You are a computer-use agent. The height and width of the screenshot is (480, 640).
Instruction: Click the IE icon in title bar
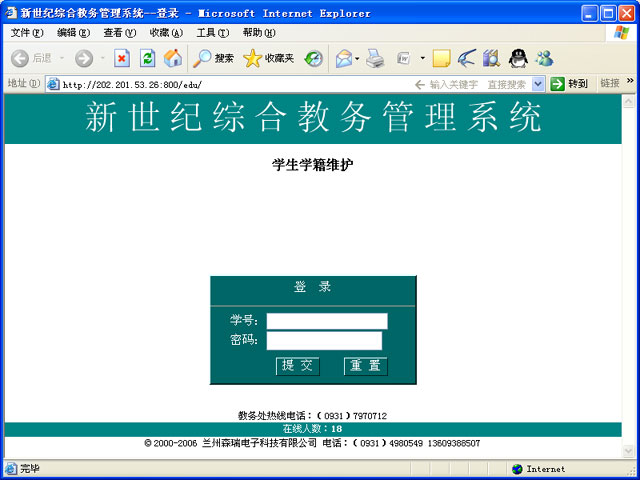pyautogui.click(x=11, y=13)
